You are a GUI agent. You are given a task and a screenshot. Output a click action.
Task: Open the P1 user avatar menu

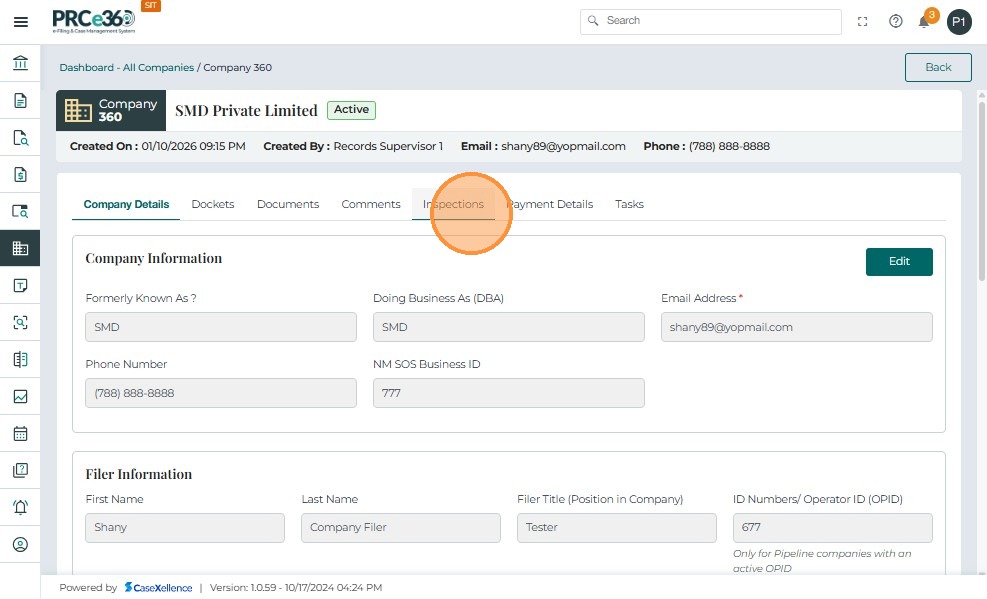(959, 21)
